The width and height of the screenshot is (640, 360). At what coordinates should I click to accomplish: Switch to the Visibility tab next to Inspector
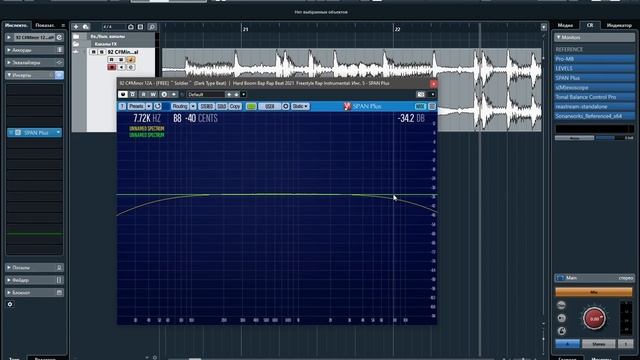pos(45,25)
